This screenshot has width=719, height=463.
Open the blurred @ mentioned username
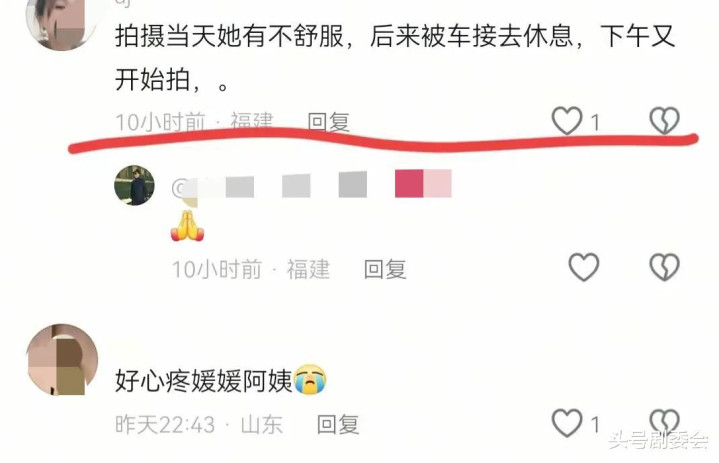(x=312, y=184)
